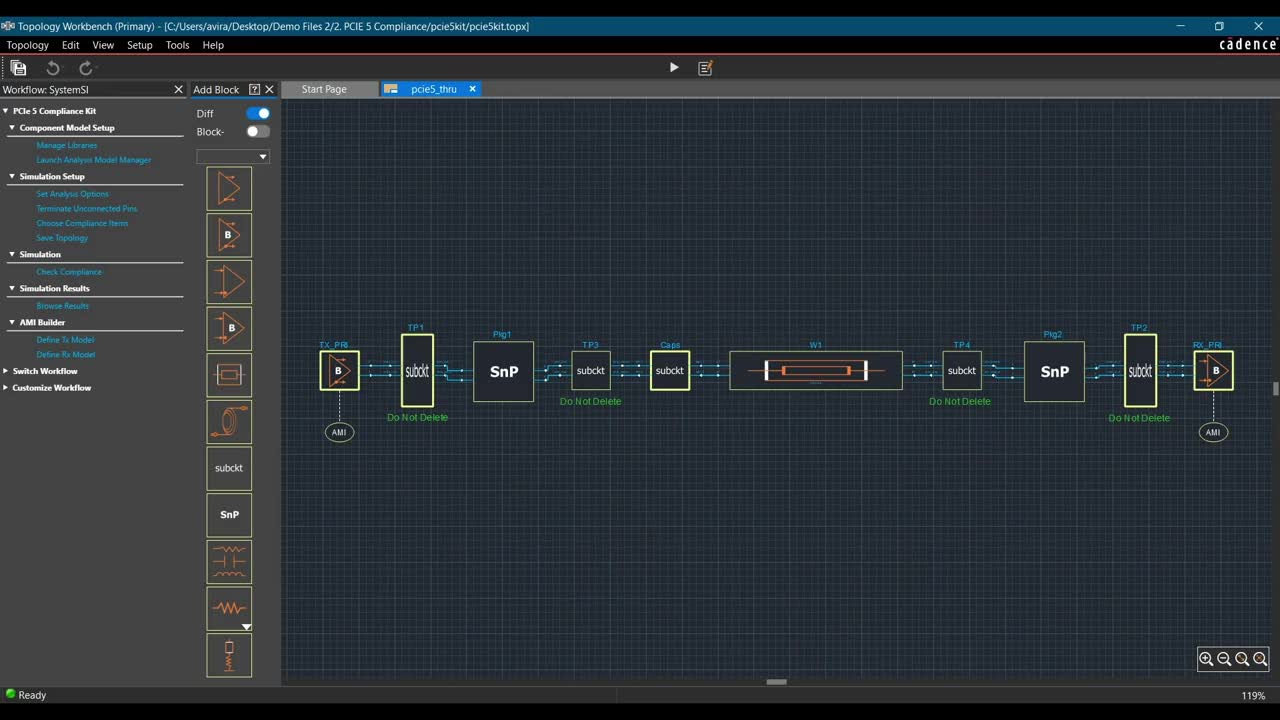Click the TP2 subckt block on canvas
Screen dimensions: 1280x720
(x=1140, y=370)
